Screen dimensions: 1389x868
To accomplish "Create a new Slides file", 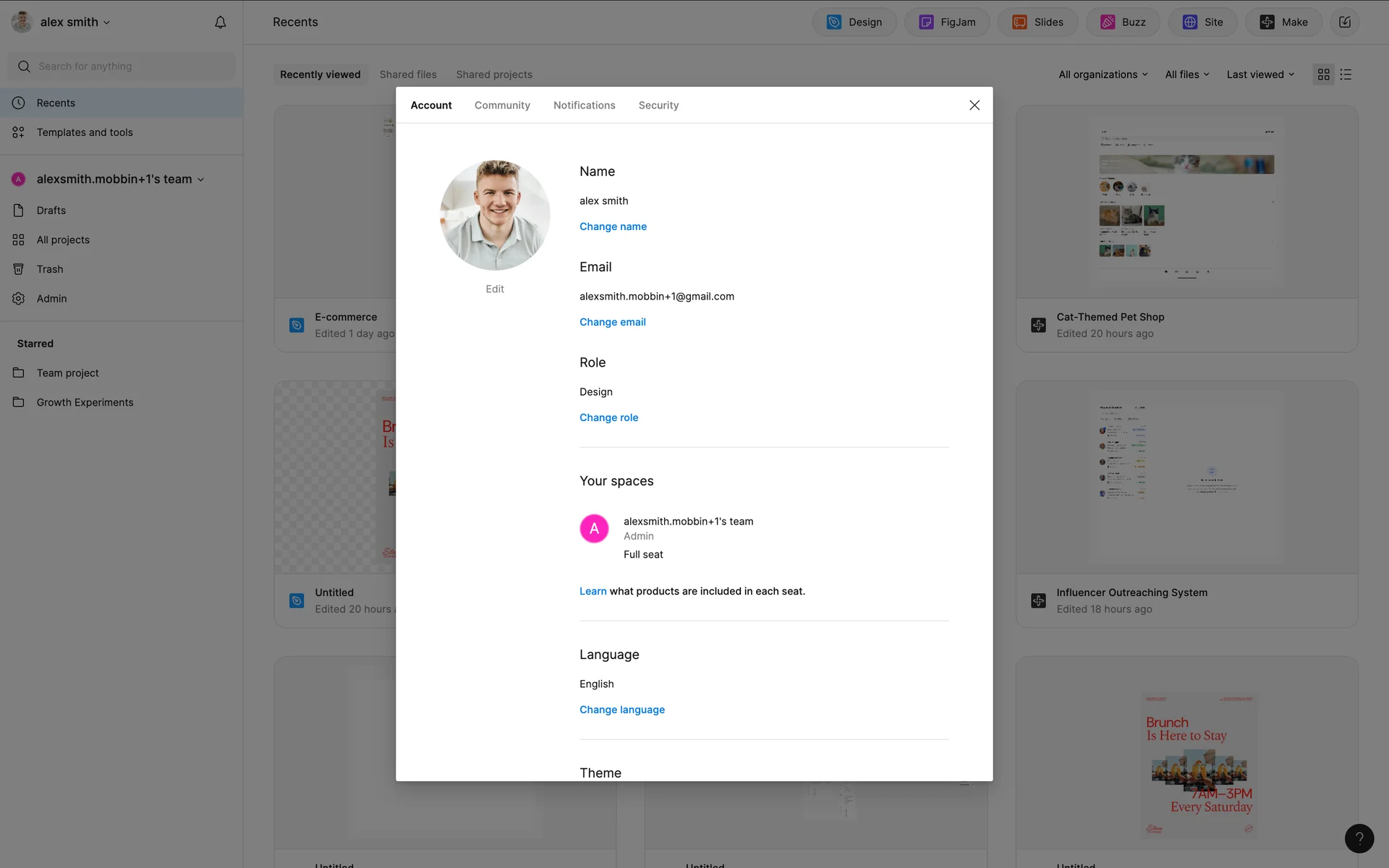I will point(1037,22).
